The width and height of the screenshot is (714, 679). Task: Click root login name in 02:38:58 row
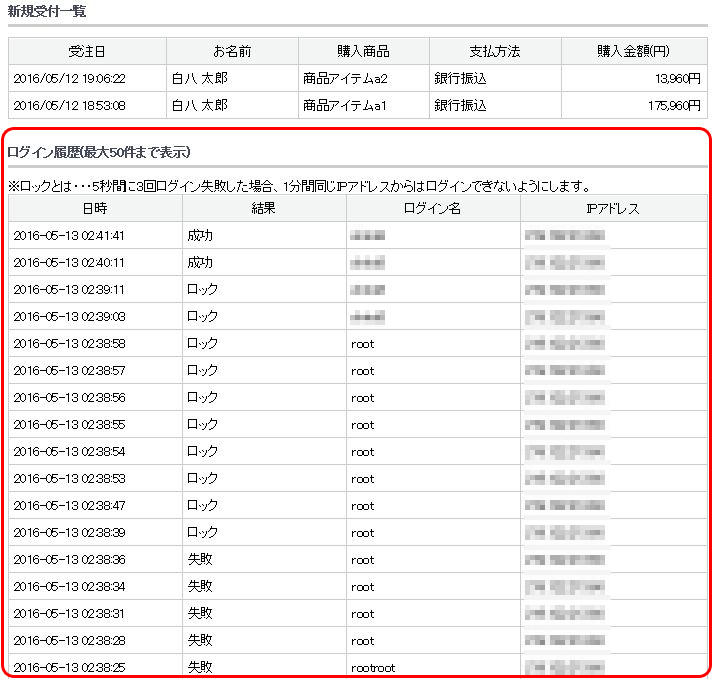tap(363, 344)
